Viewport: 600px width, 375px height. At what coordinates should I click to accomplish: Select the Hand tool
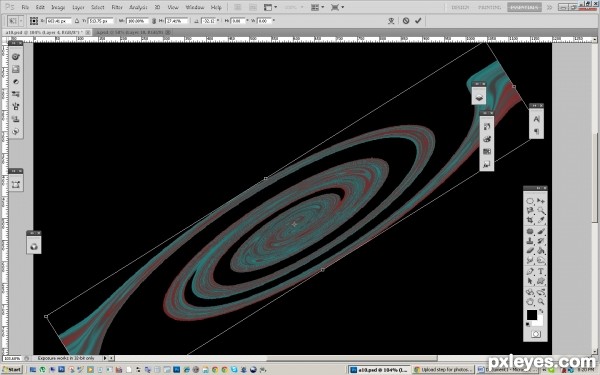(x=530, y=302)
